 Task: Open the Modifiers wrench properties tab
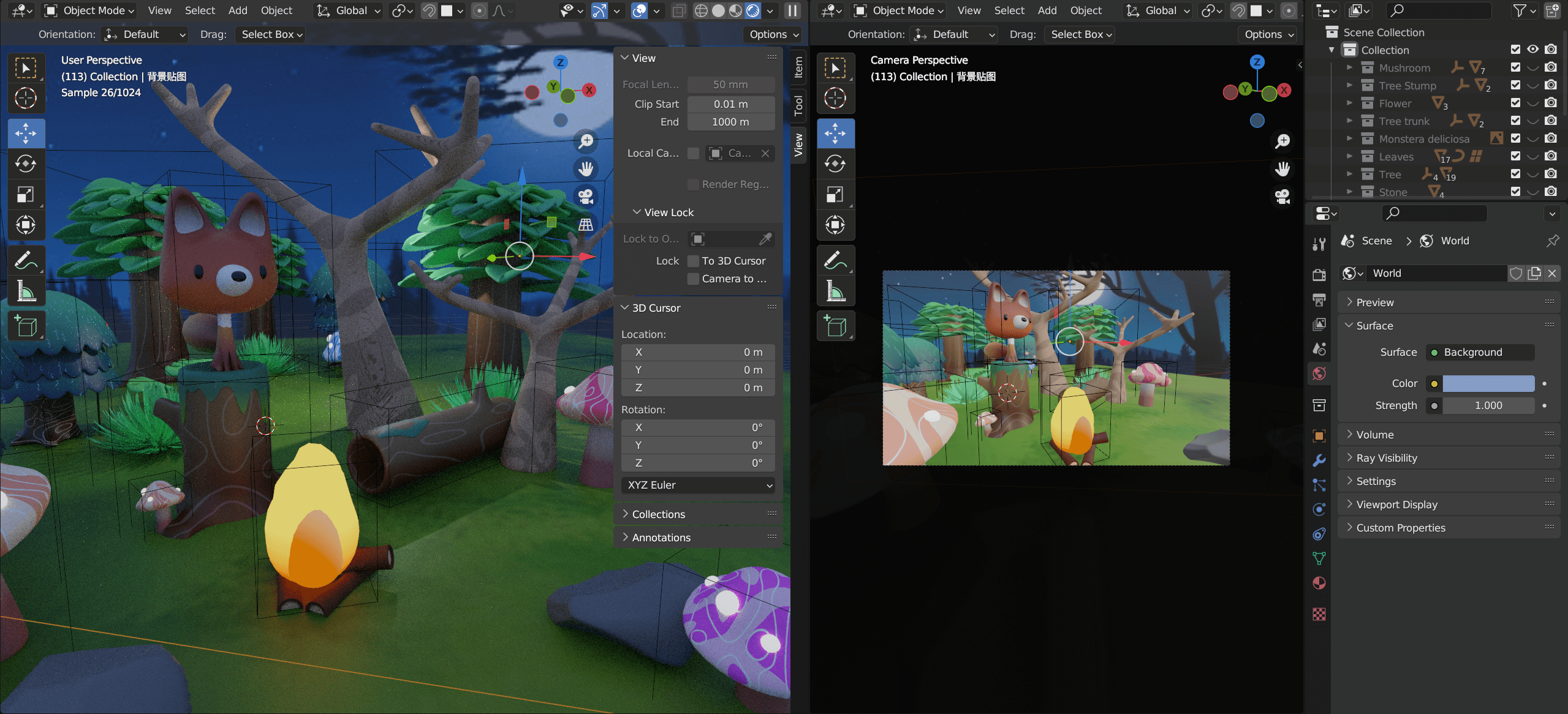pyautogui.click(x=1319, y=460)
